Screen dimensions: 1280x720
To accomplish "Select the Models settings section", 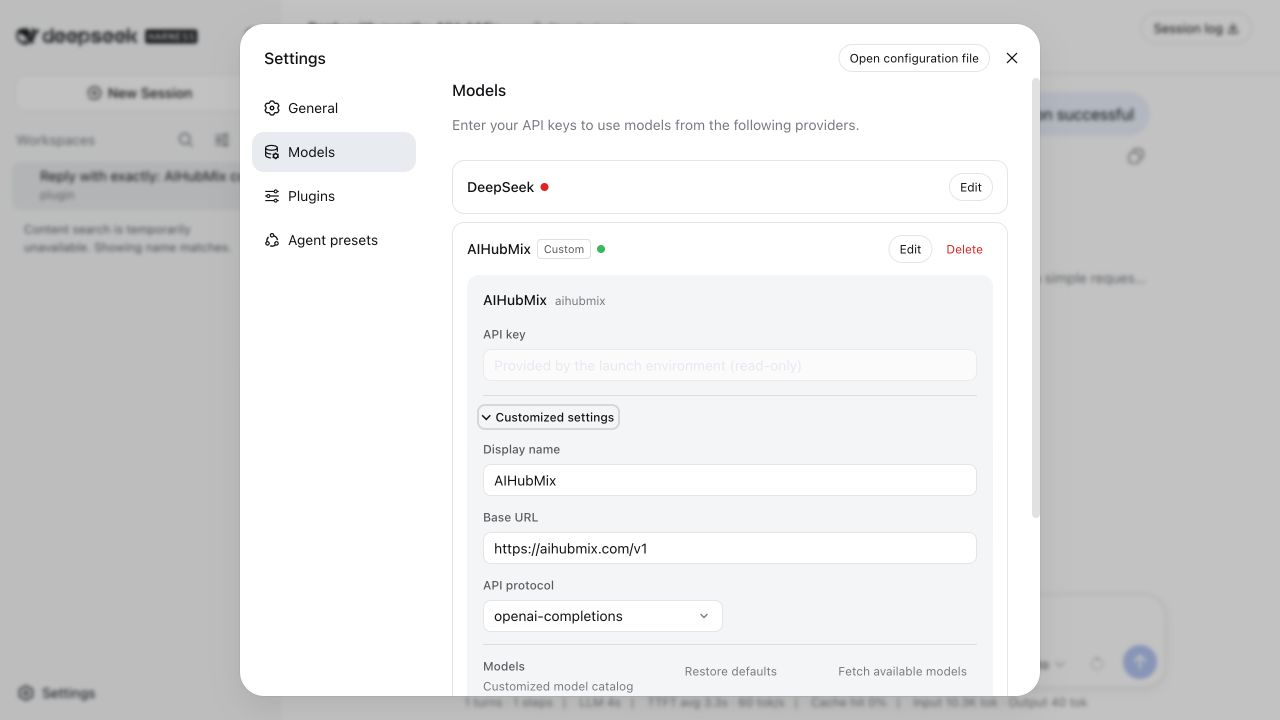I will [x=333, y=152].
